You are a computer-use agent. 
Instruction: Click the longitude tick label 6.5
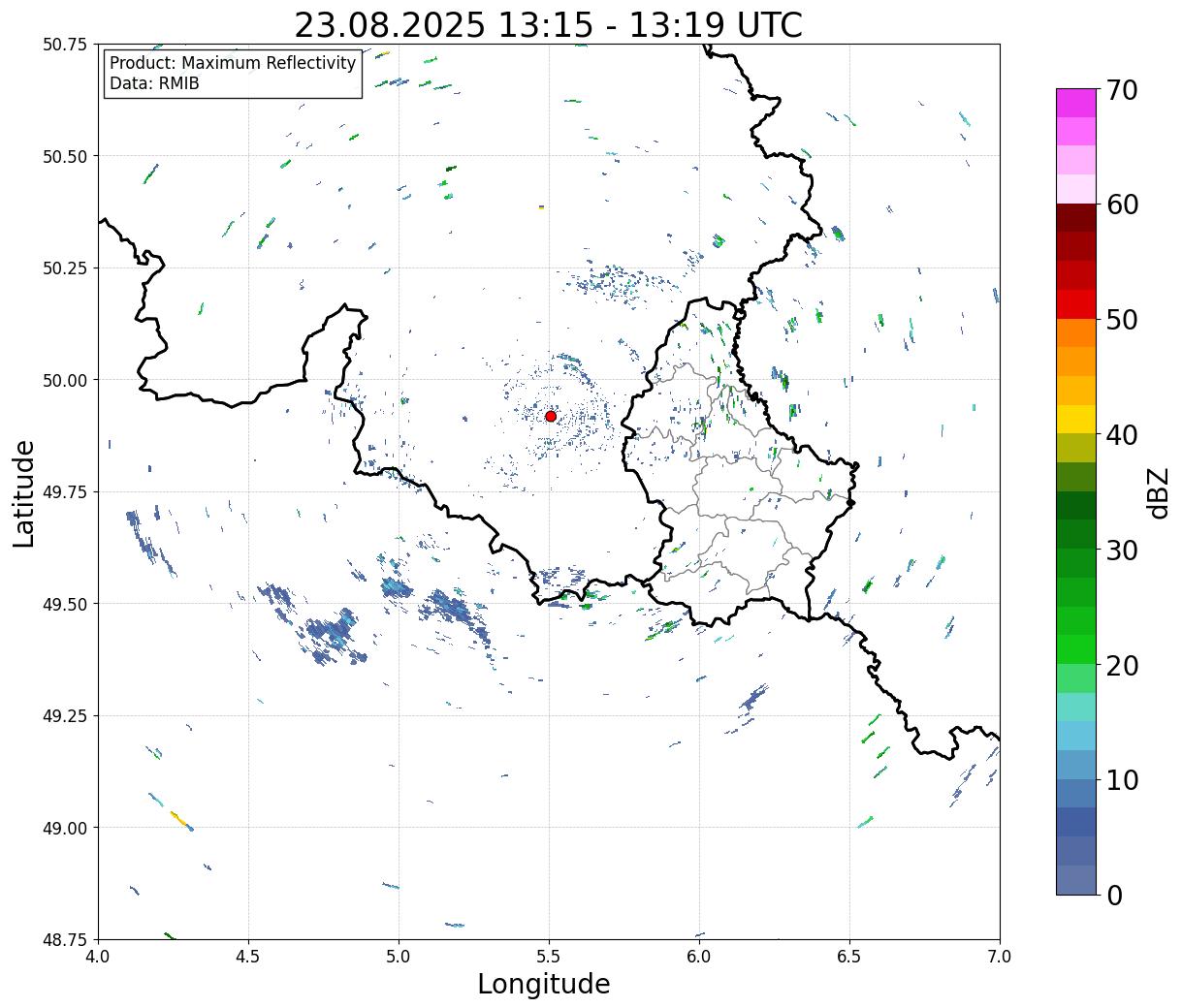(x=849, y=957)
